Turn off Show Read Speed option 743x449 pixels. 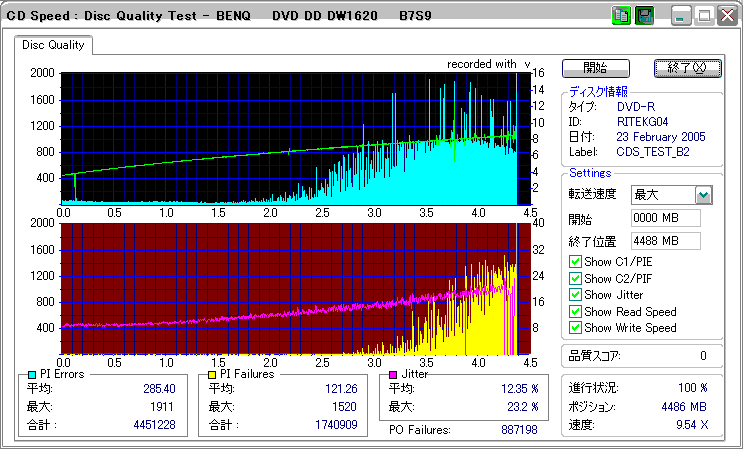point(575,312)
